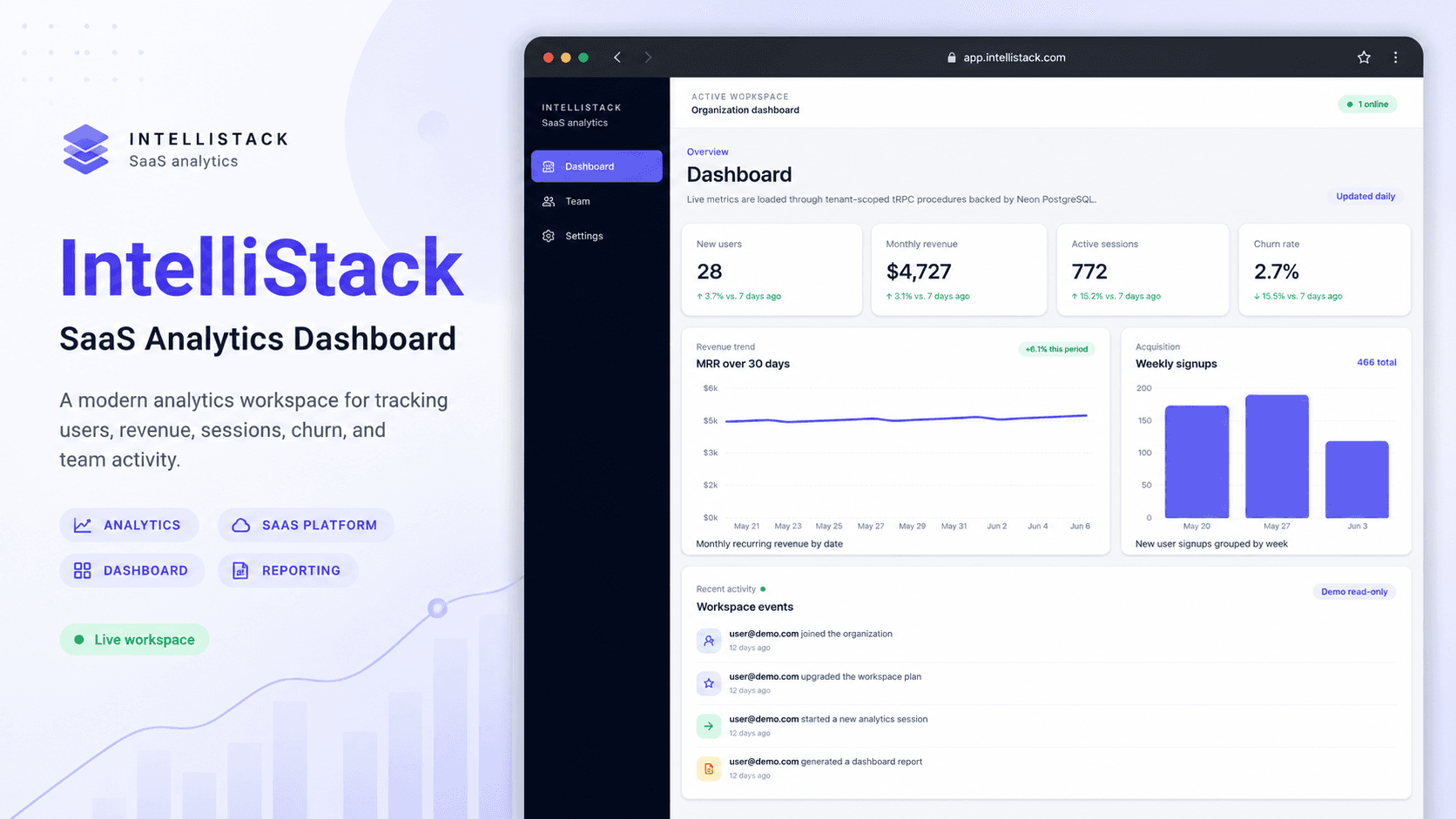Viewport: 1456px width, 819px height.
Task: Click the Monthly recurring revenue by date caption
Action: click(x=769, y=544)
